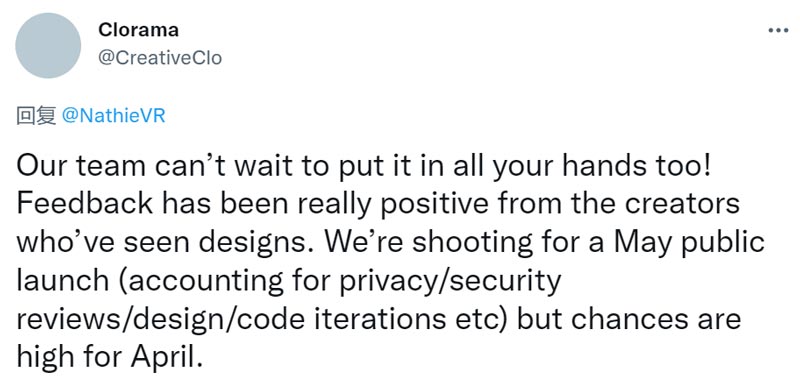Open the Clorama display name
The width and height of the screenshot is (800, 383).
(x=138, y=30)
